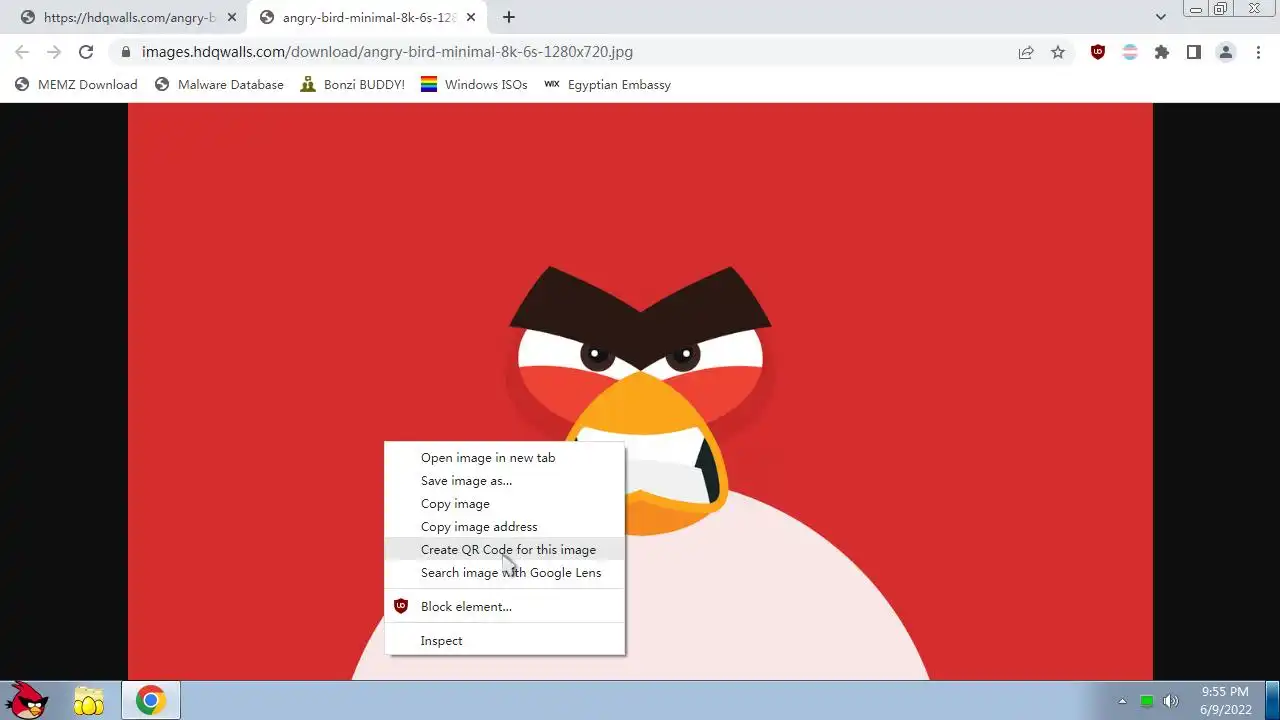Click the browser Back arrow

(x=22, y=52)
